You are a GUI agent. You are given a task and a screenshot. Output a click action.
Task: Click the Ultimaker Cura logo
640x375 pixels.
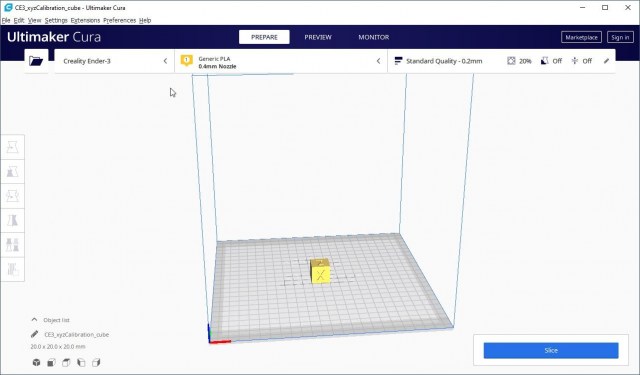(x=54, y=37)
